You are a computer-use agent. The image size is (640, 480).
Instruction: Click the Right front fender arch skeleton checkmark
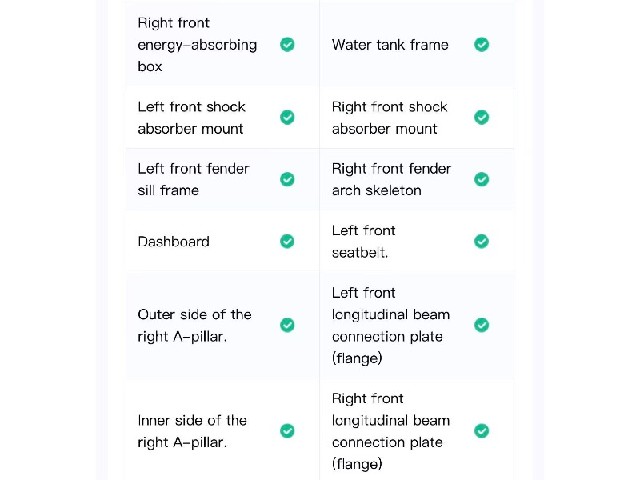(481, 179)
